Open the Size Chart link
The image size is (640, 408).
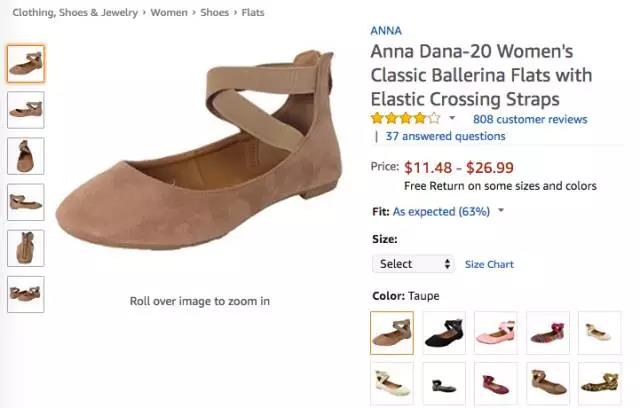point(489,264)
